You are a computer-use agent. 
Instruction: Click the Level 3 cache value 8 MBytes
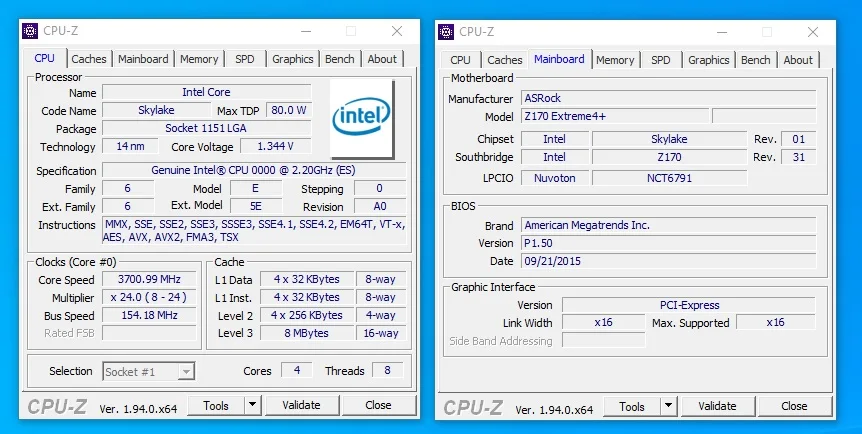pyautogui.click(x=307, y=333)
